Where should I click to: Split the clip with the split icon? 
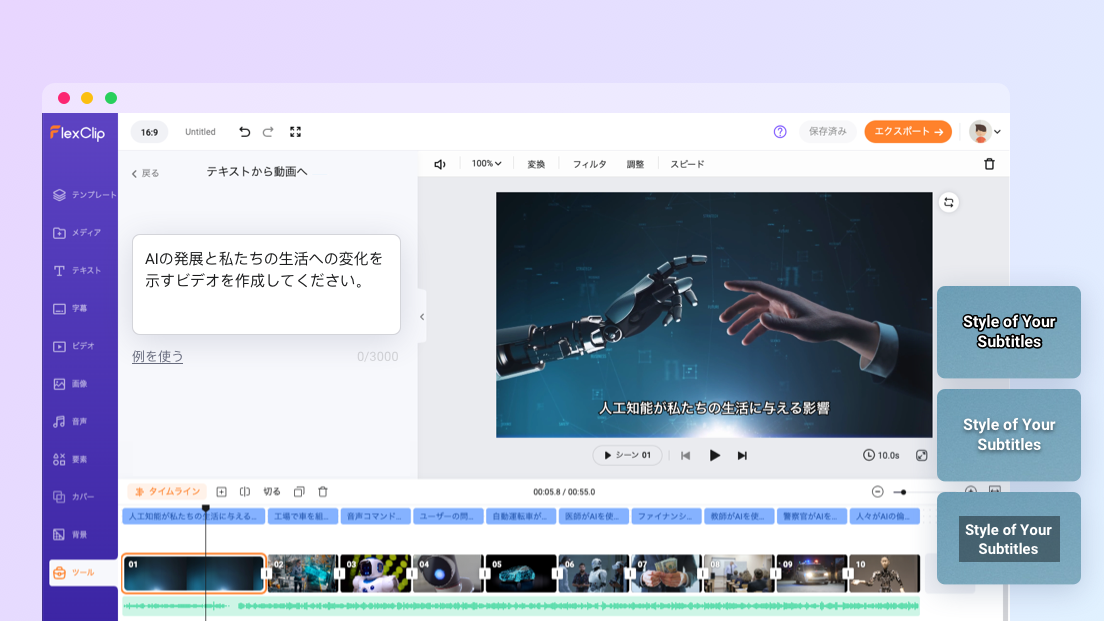244,491
